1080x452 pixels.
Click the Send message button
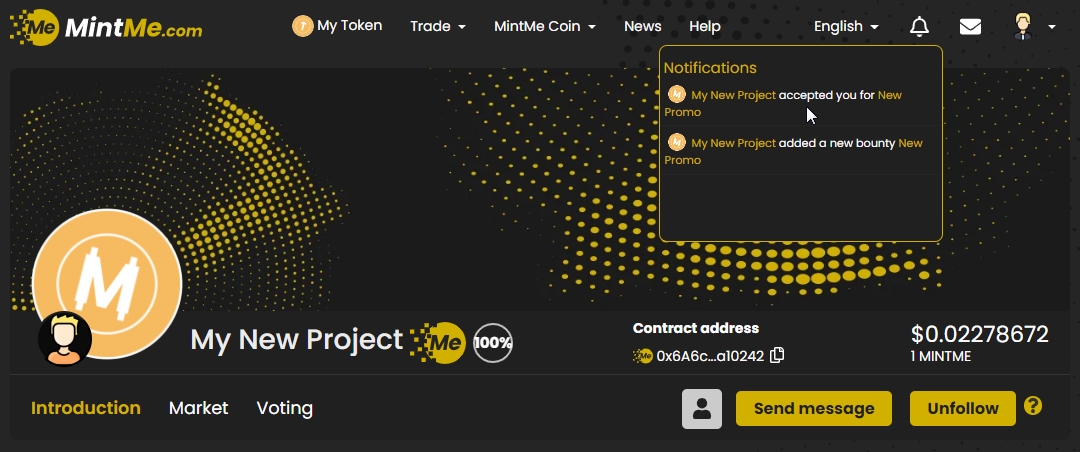click(x=813, y=408)
